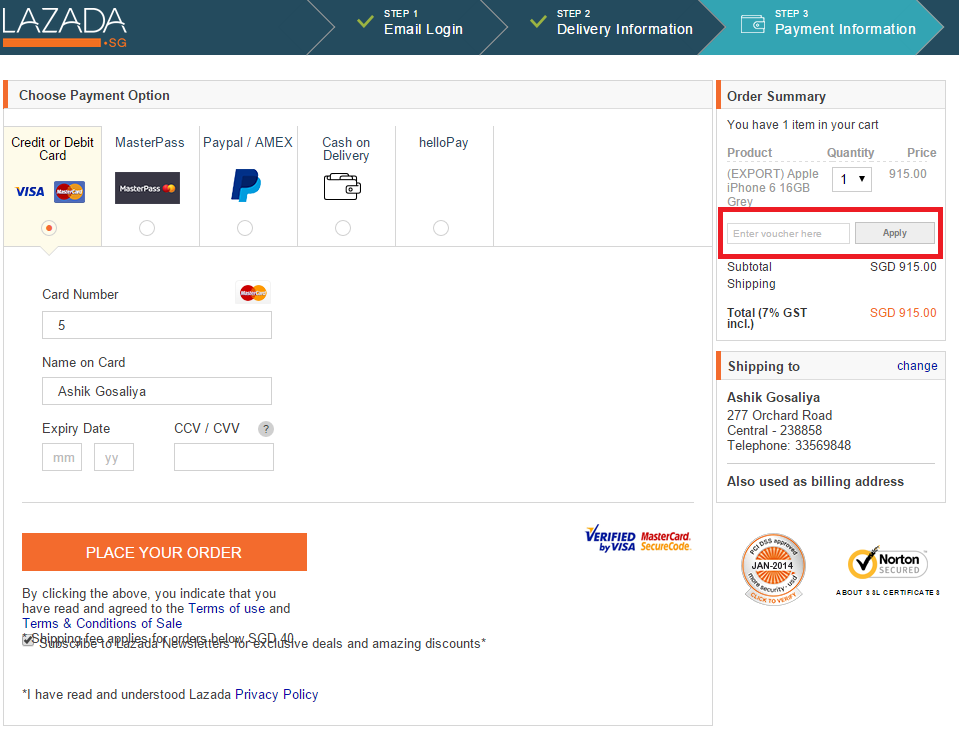Choose the Paypal / AMEX tab label

tap(248, 143)
